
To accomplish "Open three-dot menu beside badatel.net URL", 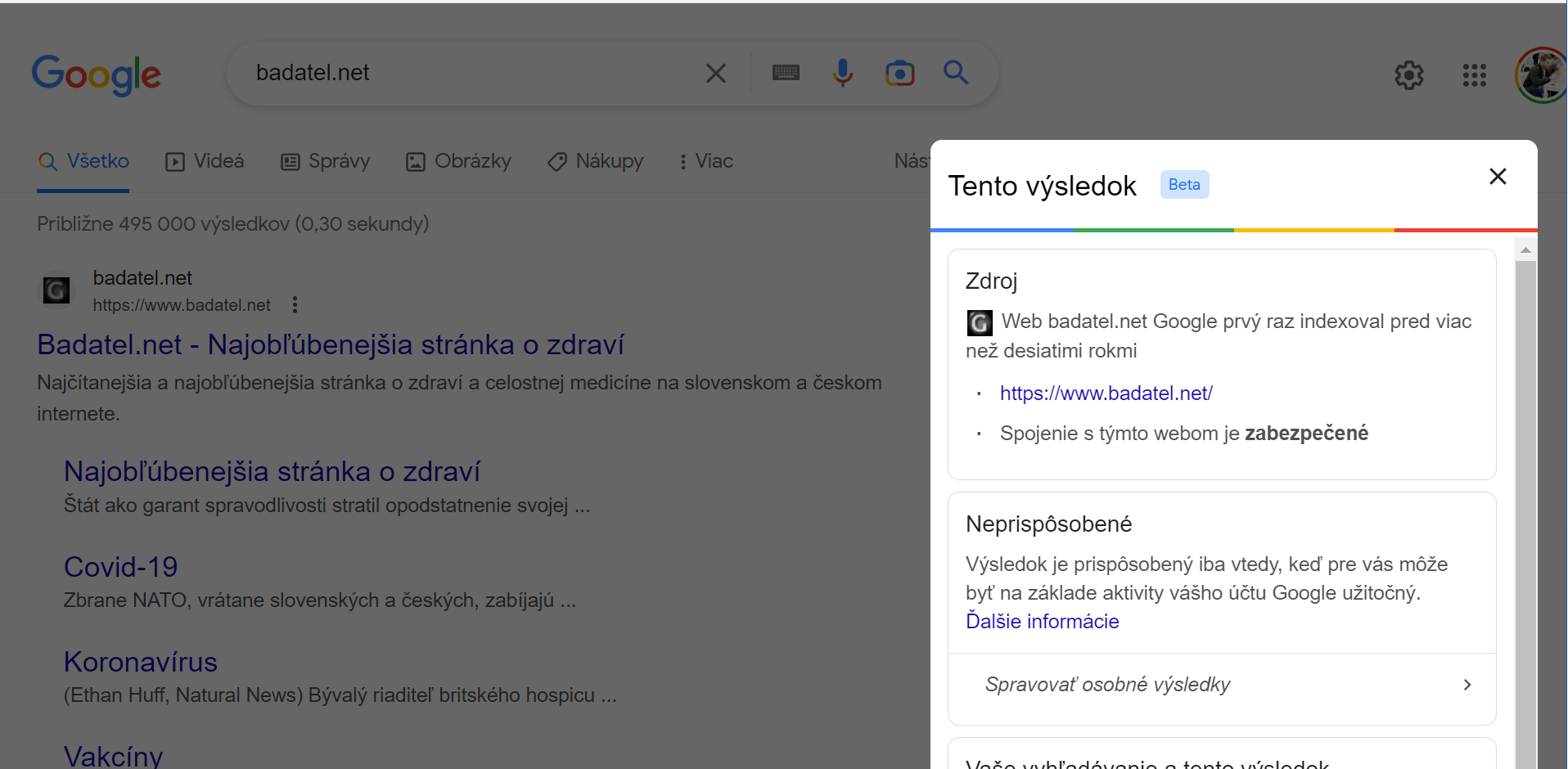I will [x=295, y=305].
